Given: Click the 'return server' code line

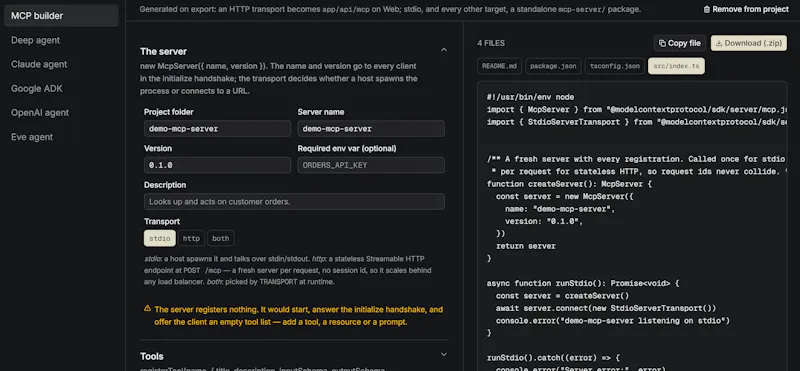Looking at the screenshot, I should [526, 246].
